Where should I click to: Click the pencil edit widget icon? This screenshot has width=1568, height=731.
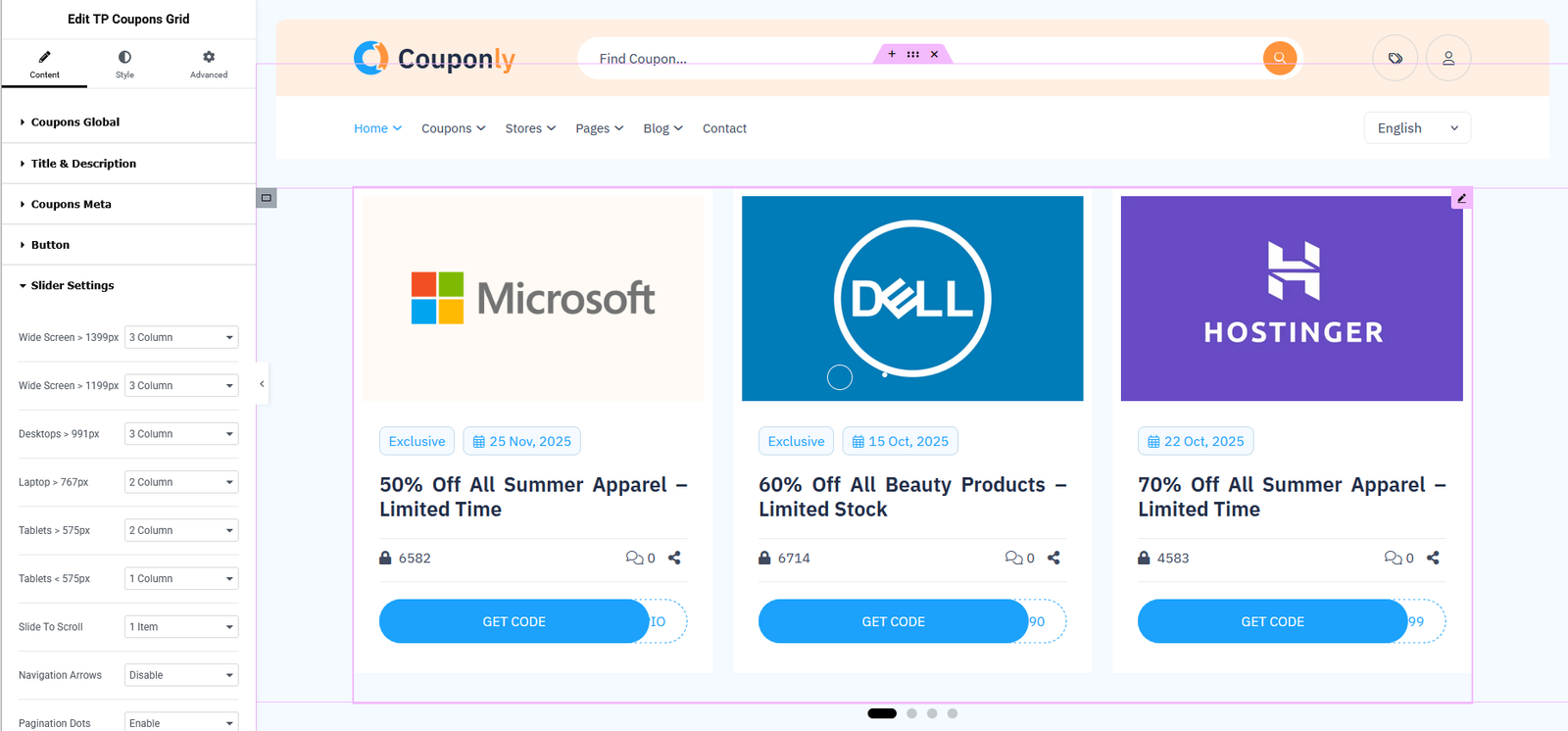point(1461,198)
